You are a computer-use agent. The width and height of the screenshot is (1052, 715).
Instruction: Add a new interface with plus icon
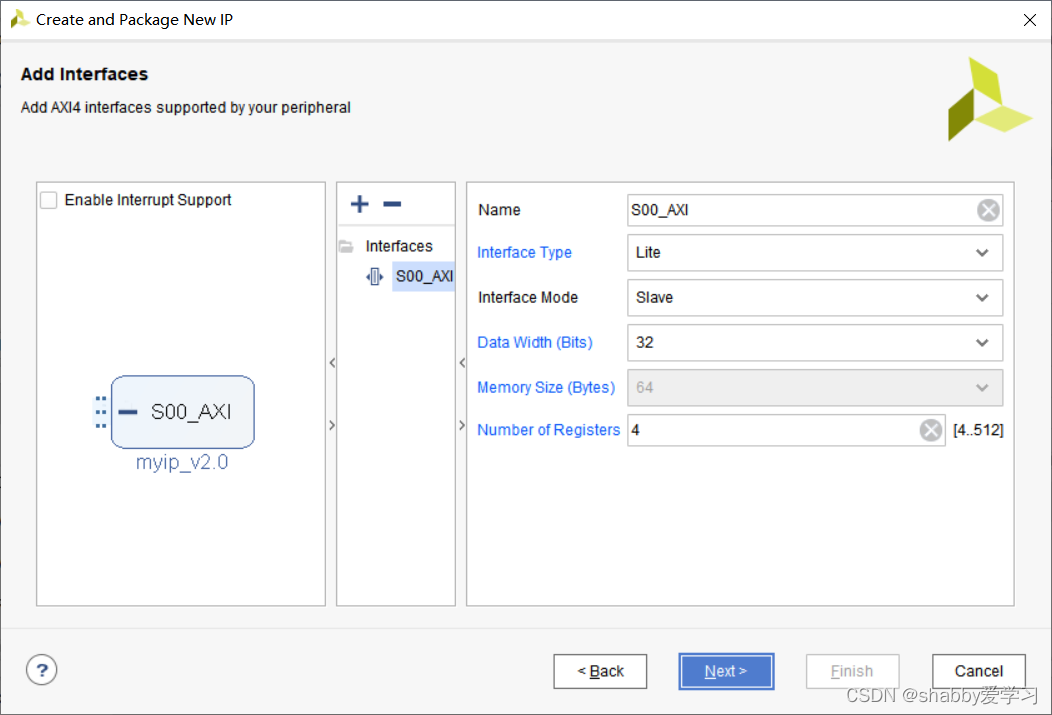(x=360, y=204)
